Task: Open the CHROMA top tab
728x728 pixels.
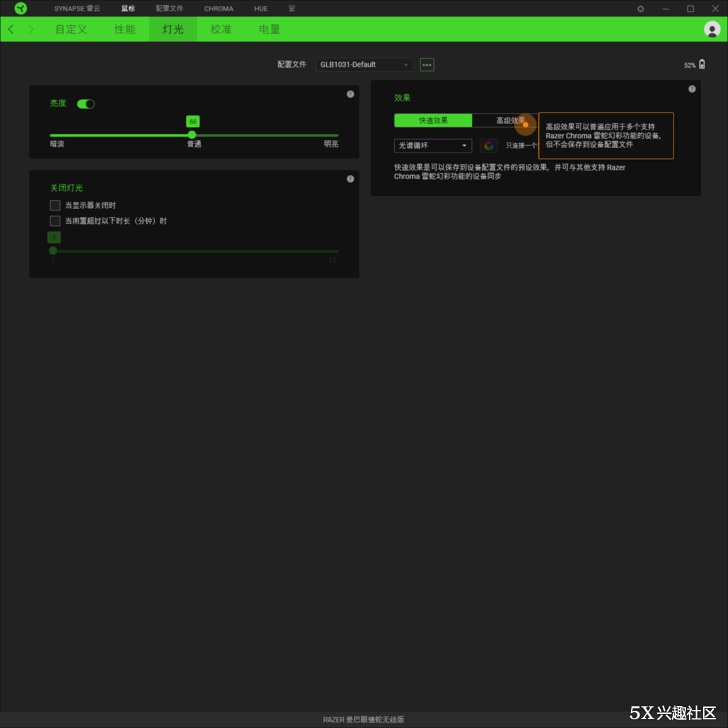Action: pos(219,8)
